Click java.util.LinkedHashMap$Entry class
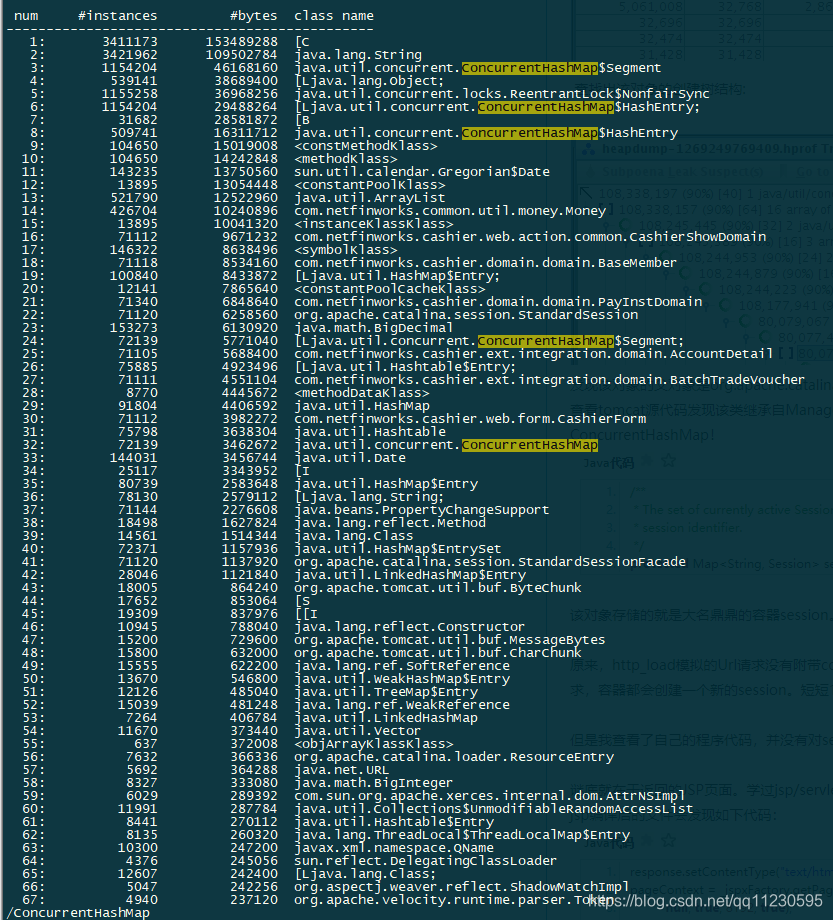The height and width of the screenshot is (920, 833). [409, 574]
